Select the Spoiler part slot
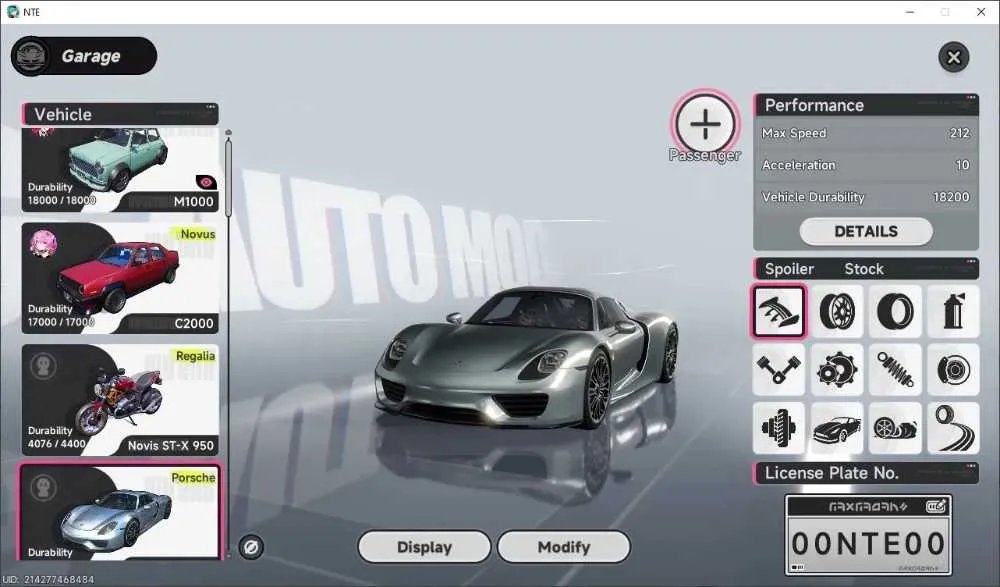 (779, 311)
